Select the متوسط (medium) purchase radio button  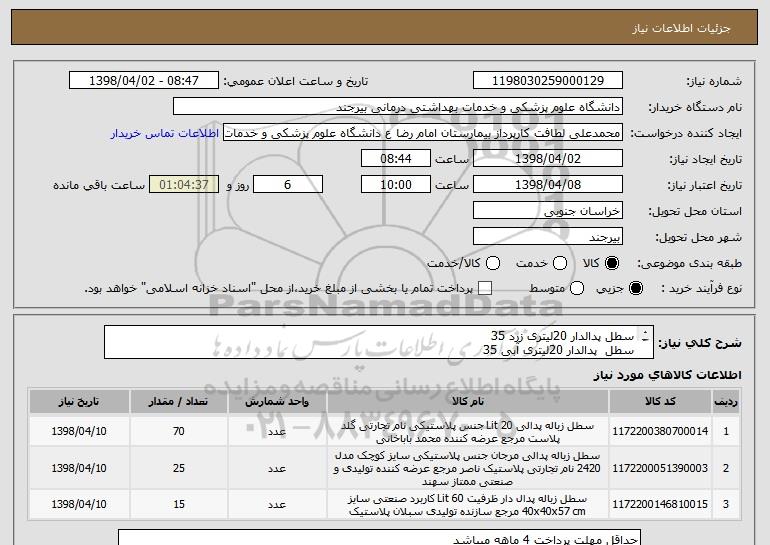(x=577, y=289)
